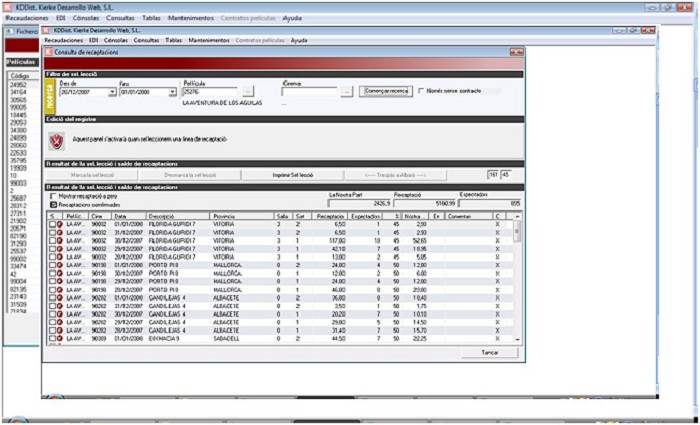Tick the checkbox of PORTO PI 8 29/12/2007 row
This screenshot has width=700, height=425.
pos(52,282)
